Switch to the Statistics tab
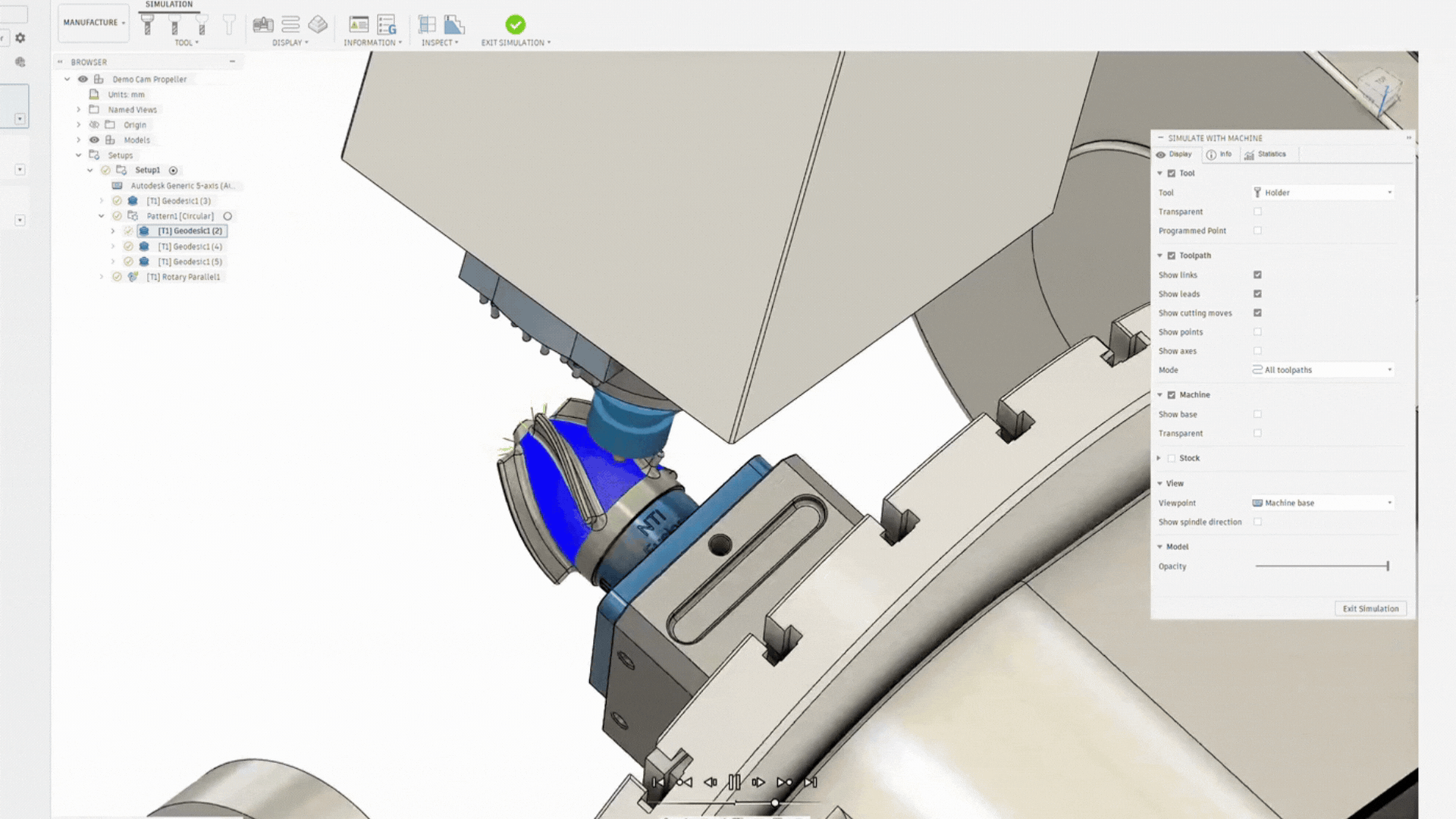1456x819 pixels. [1266, 154]
